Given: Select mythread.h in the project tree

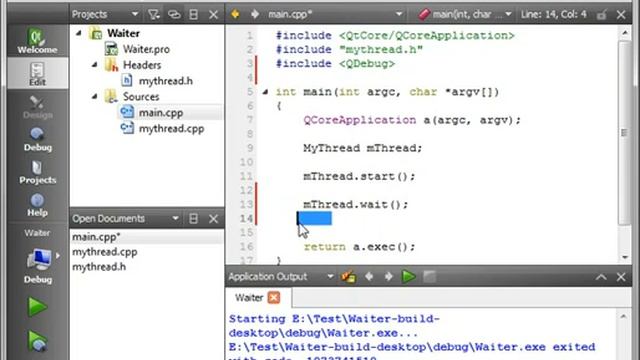Looking at the screenshot, I should pos(165,81).
